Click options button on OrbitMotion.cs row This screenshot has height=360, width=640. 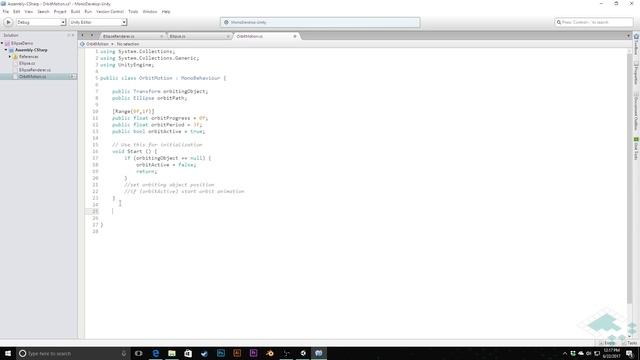tap(73, 76)
